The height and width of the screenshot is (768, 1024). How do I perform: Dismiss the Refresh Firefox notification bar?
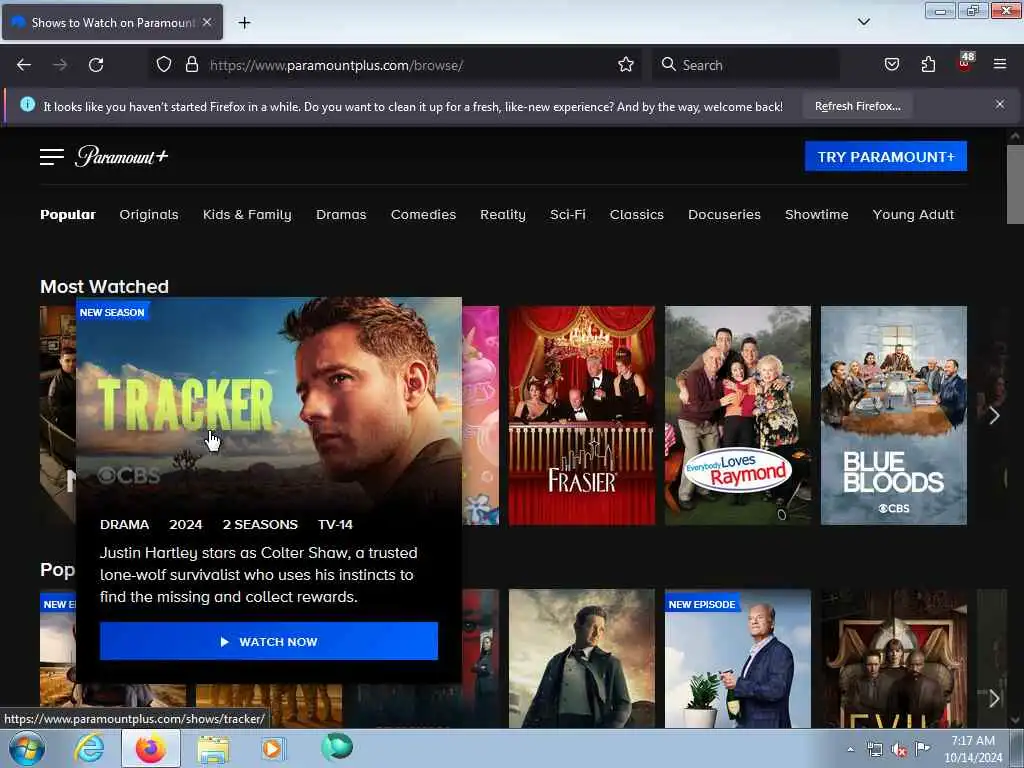[x=999, y=104]
